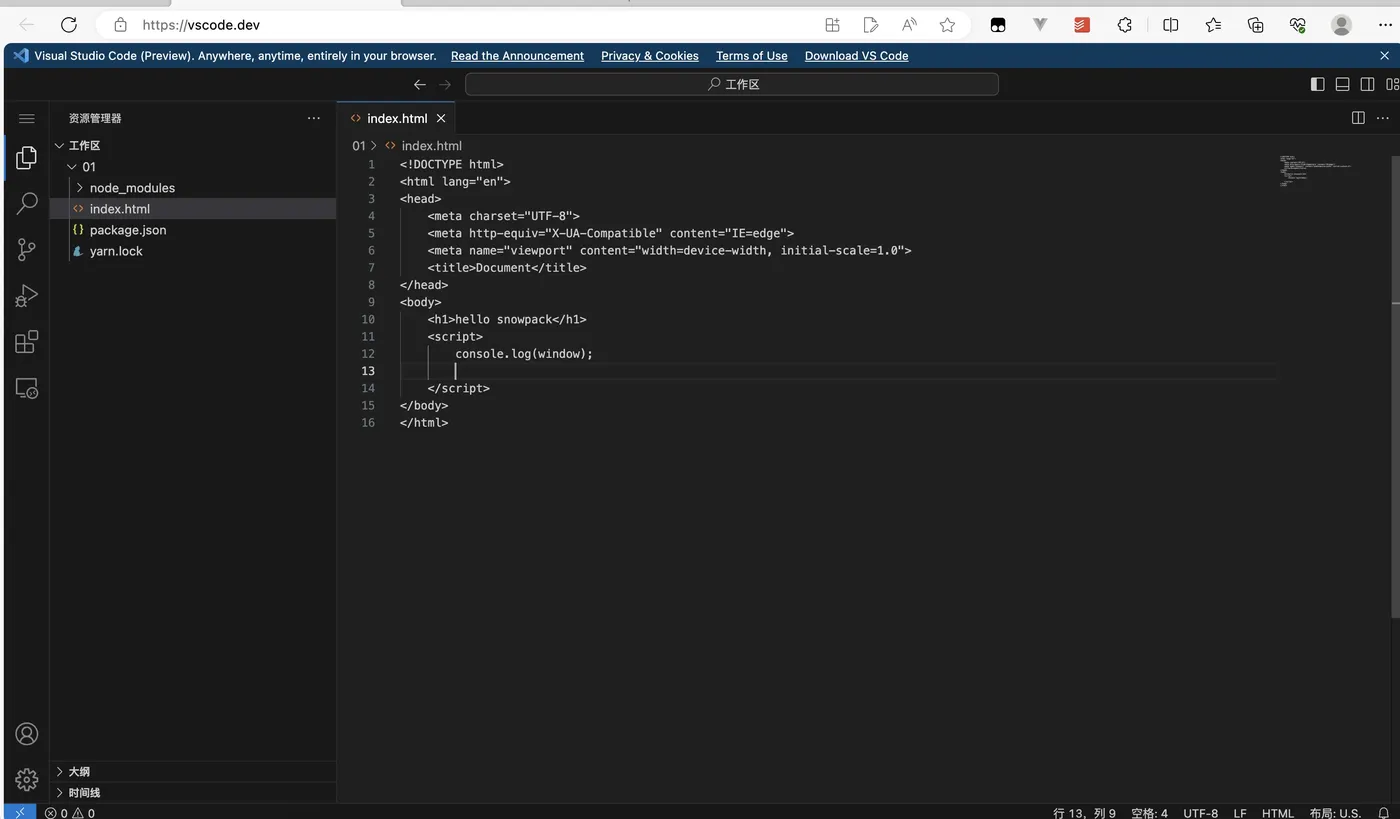Open the notifications bell in status bar
Image resolution: width=1400 pixels, height=819 pixels.
point(1384,813)
